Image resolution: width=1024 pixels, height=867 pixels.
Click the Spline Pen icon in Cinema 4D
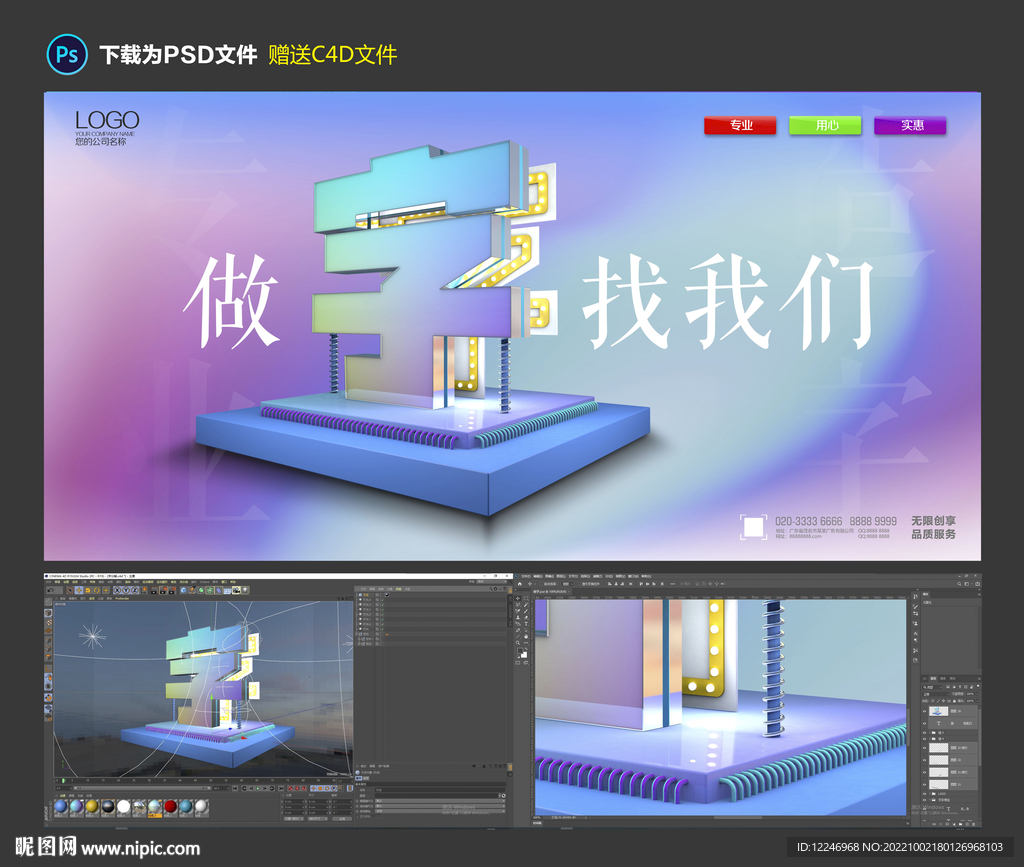192,590
